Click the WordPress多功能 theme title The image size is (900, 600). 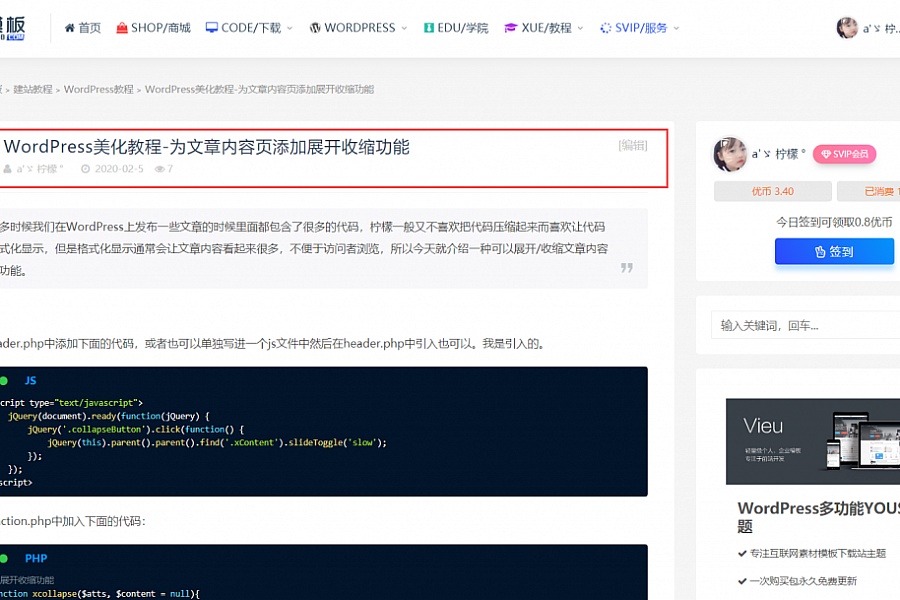818,517
